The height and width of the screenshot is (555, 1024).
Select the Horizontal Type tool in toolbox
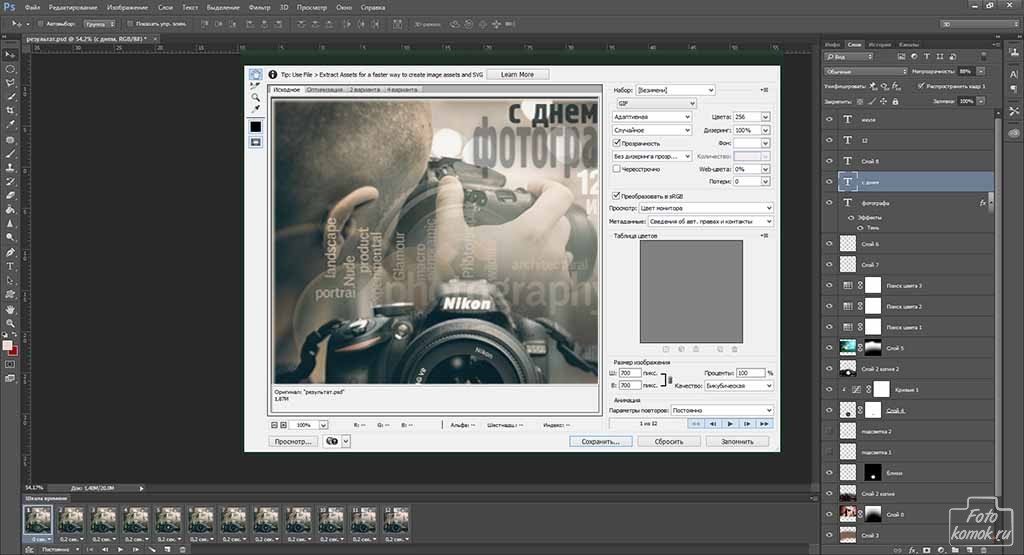tap(10, 266)
